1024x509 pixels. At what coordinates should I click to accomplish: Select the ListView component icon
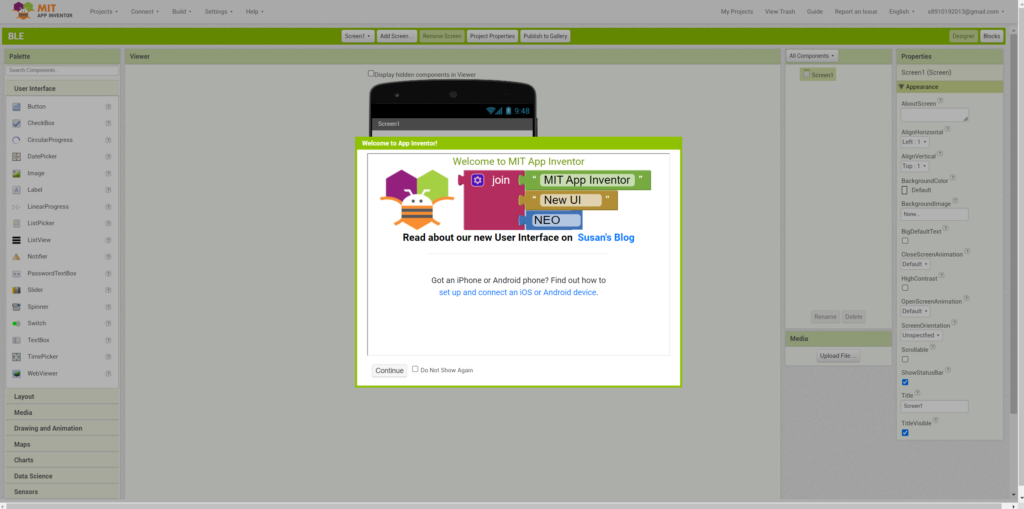16,240
